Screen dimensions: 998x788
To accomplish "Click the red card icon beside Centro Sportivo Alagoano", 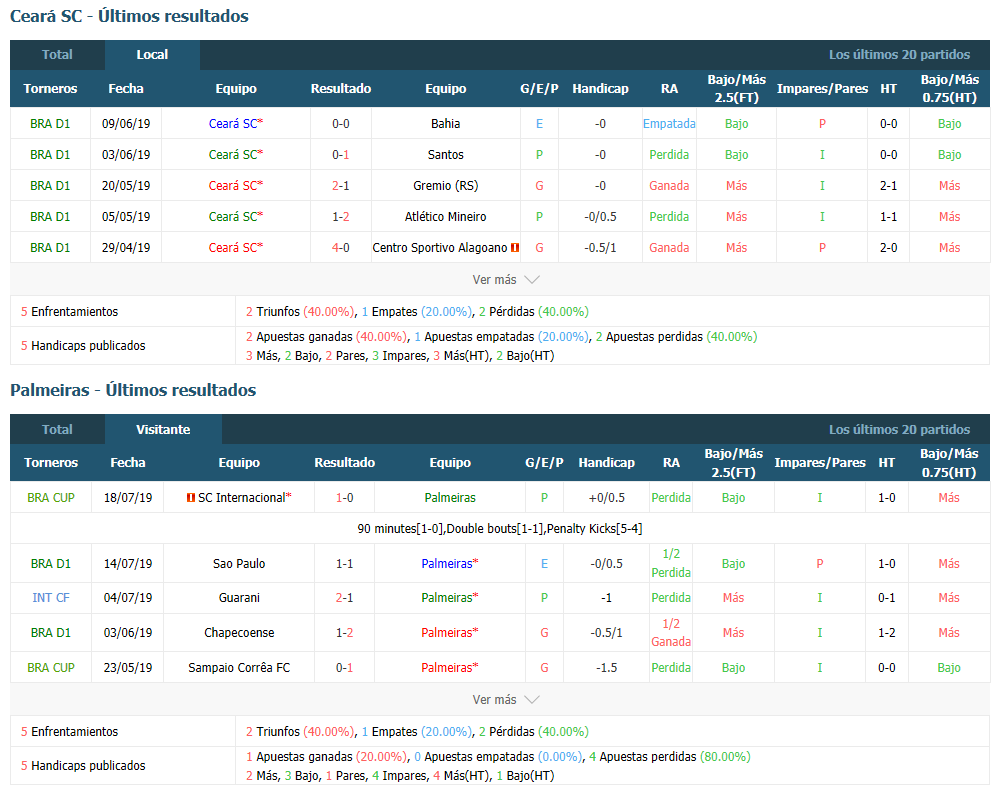I will tap(515, 248).
